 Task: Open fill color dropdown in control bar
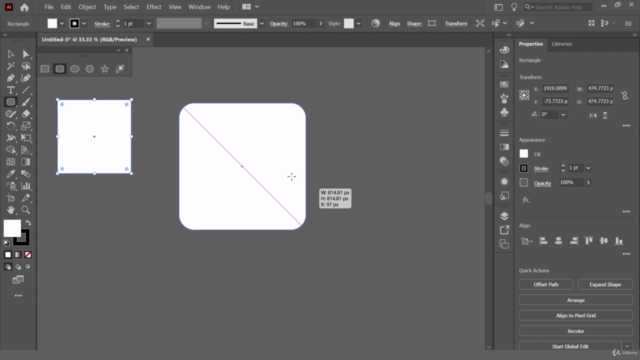(62, 24)
